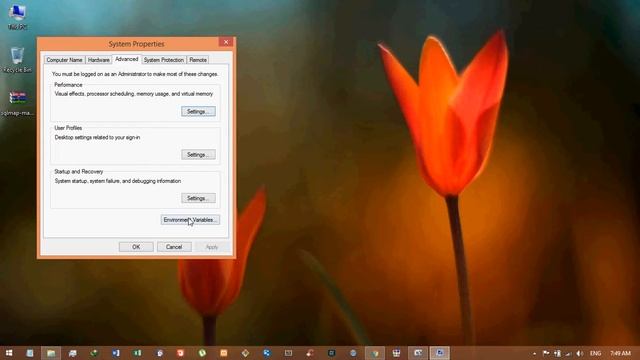The image size is (640, 360).
Task: Open Startup and Recovery Settings button
Action: pos(198,198)
